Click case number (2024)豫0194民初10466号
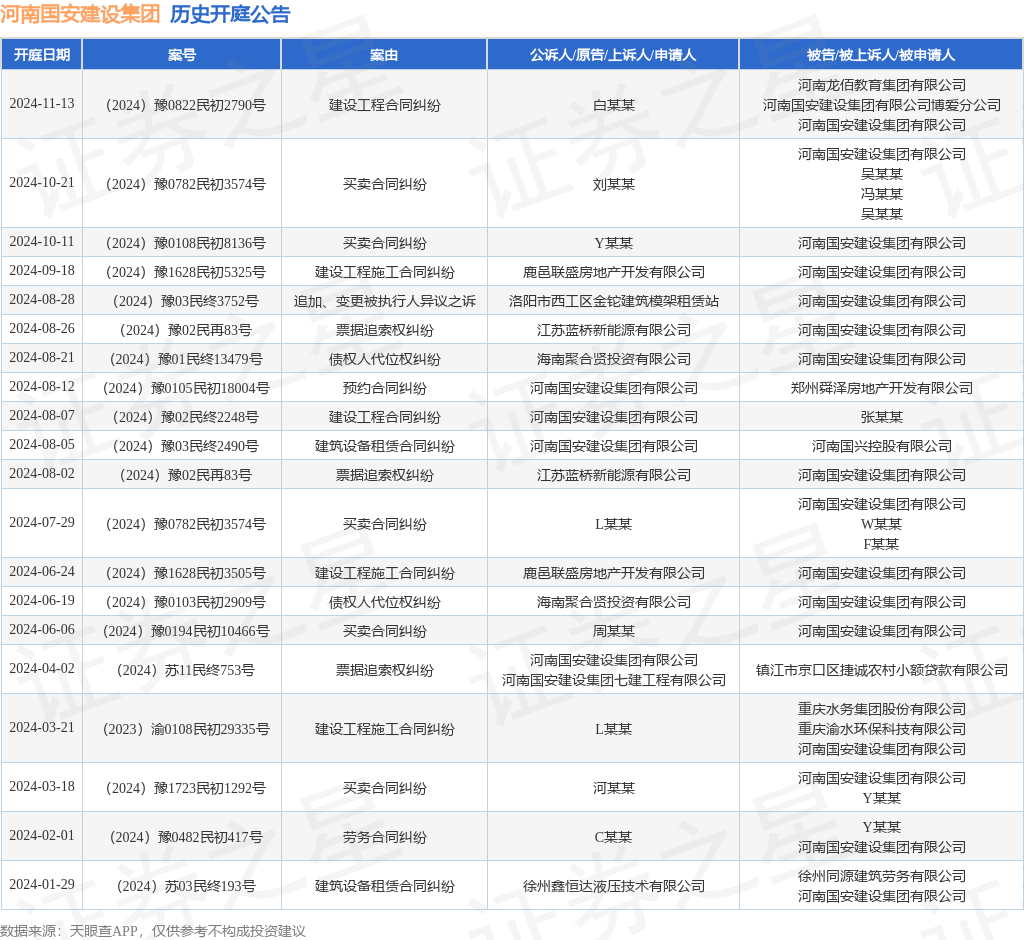This screenshot has height=940, width=1024. (185, 631)
